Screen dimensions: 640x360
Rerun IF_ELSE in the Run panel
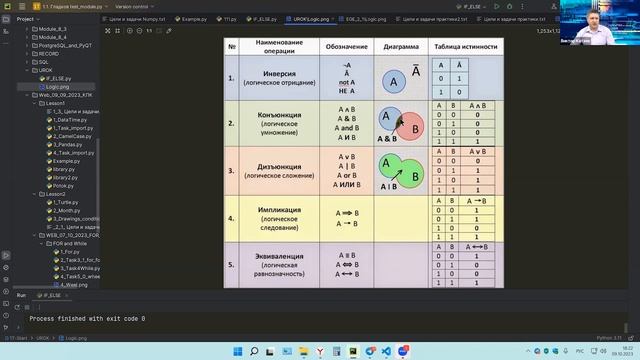point(18,307)
